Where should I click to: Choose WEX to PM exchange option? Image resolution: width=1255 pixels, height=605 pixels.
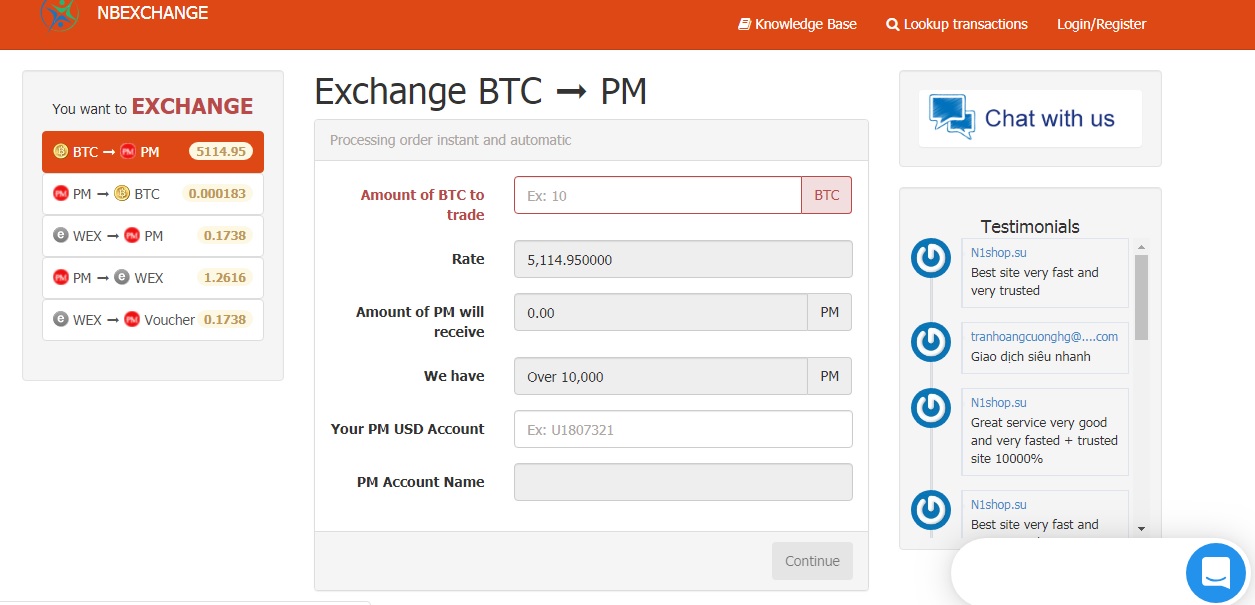coord(152,236)
